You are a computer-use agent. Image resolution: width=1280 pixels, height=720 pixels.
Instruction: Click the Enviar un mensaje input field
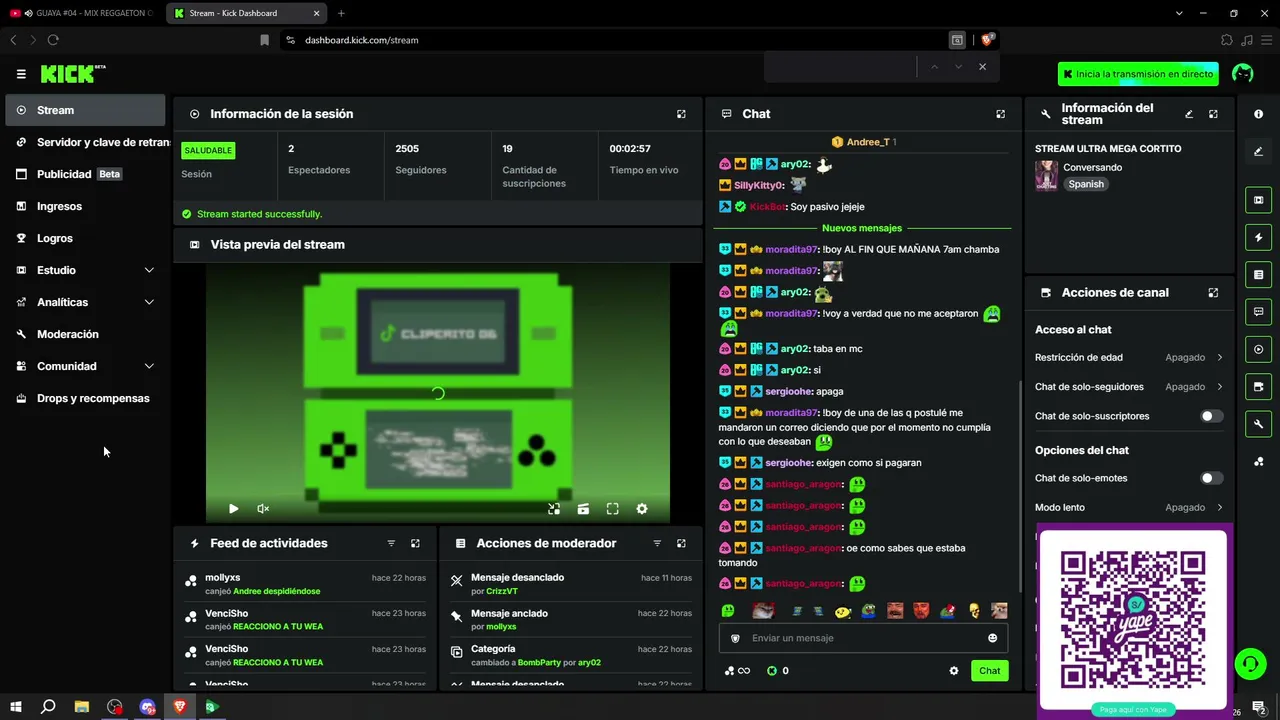863,638
